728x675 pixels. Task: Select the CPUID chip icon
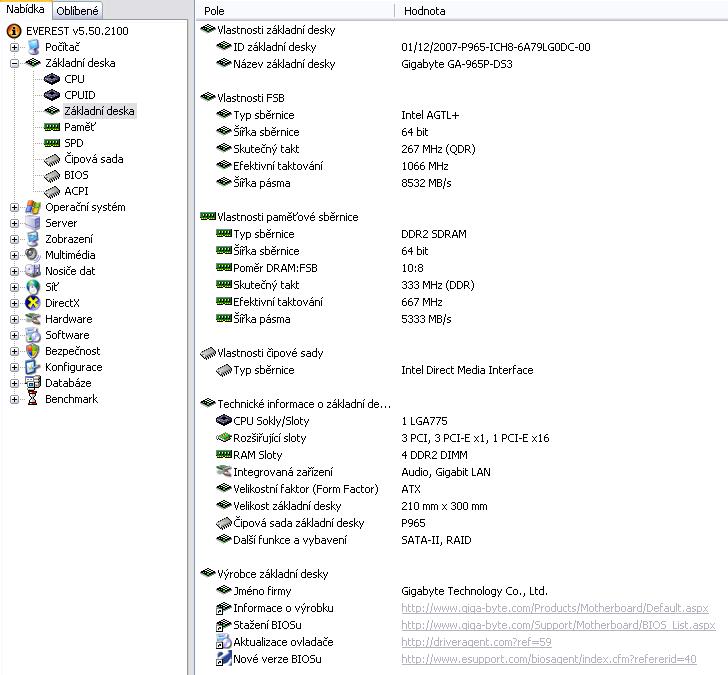point(52,95)
